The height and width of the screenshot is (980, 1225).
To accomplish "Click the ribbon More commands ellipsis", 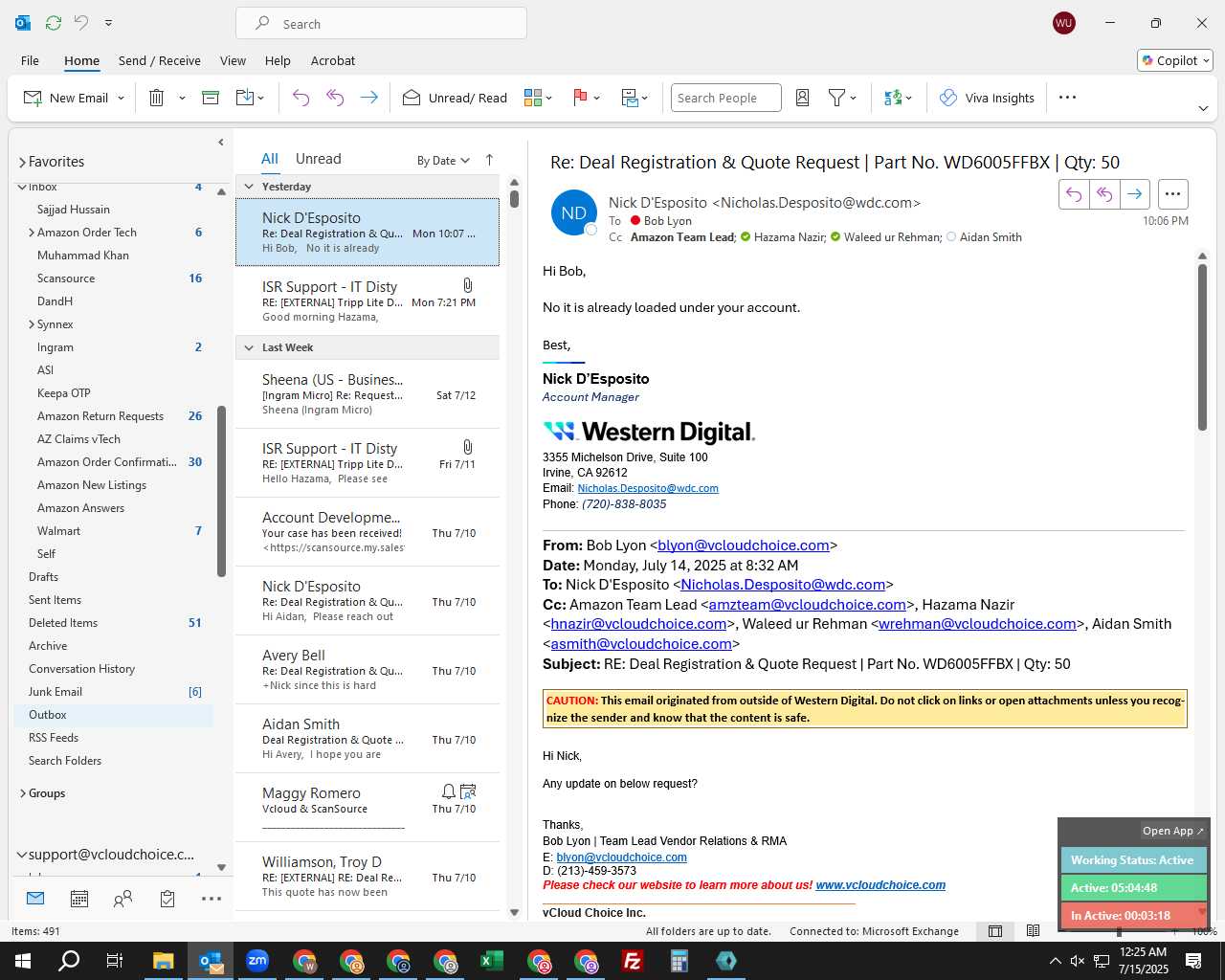I will (x=1068, y=98).
